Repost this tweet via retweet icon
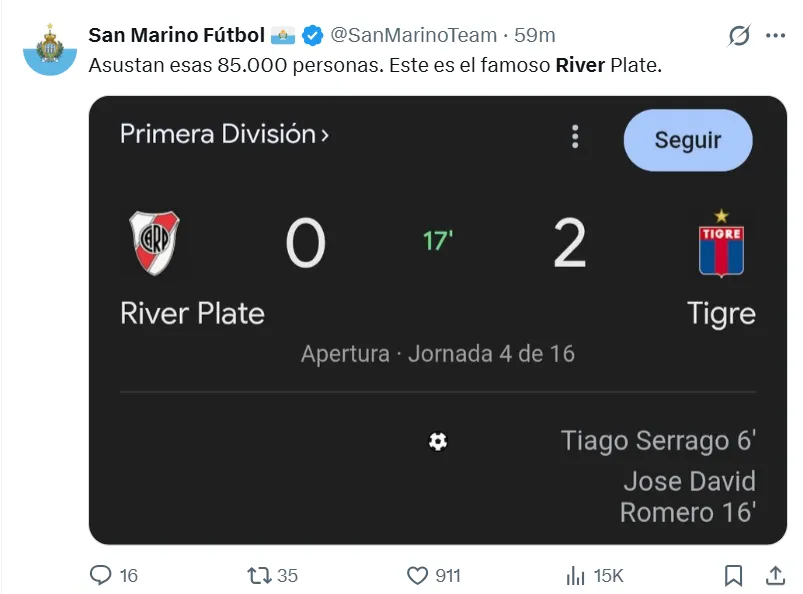The height and width of the screenshot is (594, 803). coord(260,575)
